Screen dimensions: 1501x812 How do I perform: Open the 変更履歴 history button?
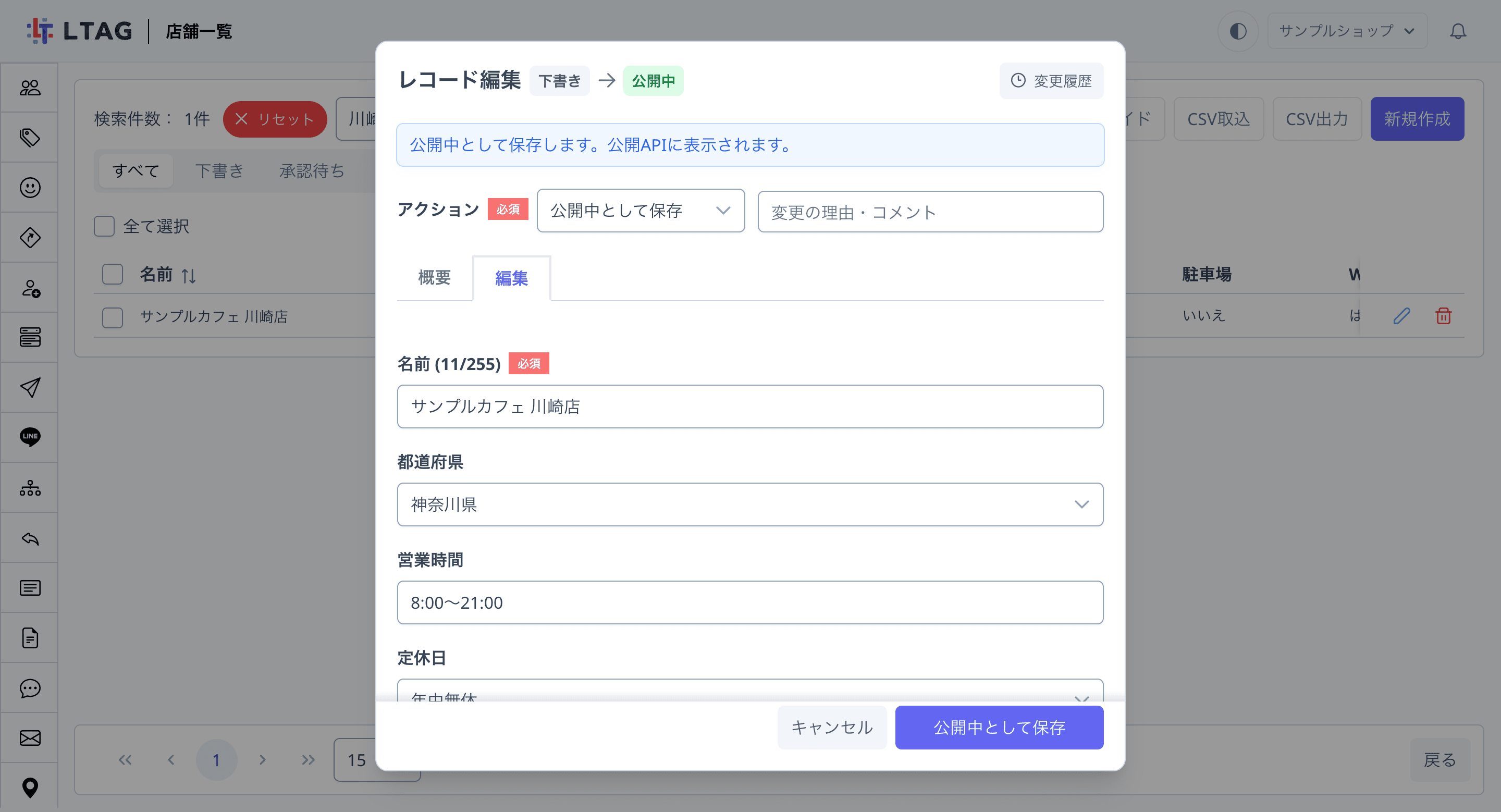(x=1051, y=81)
